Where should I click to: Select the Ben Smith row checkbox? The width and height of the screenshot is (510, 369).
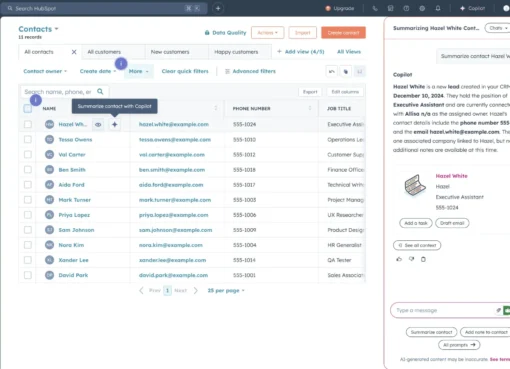coord(28,169)
